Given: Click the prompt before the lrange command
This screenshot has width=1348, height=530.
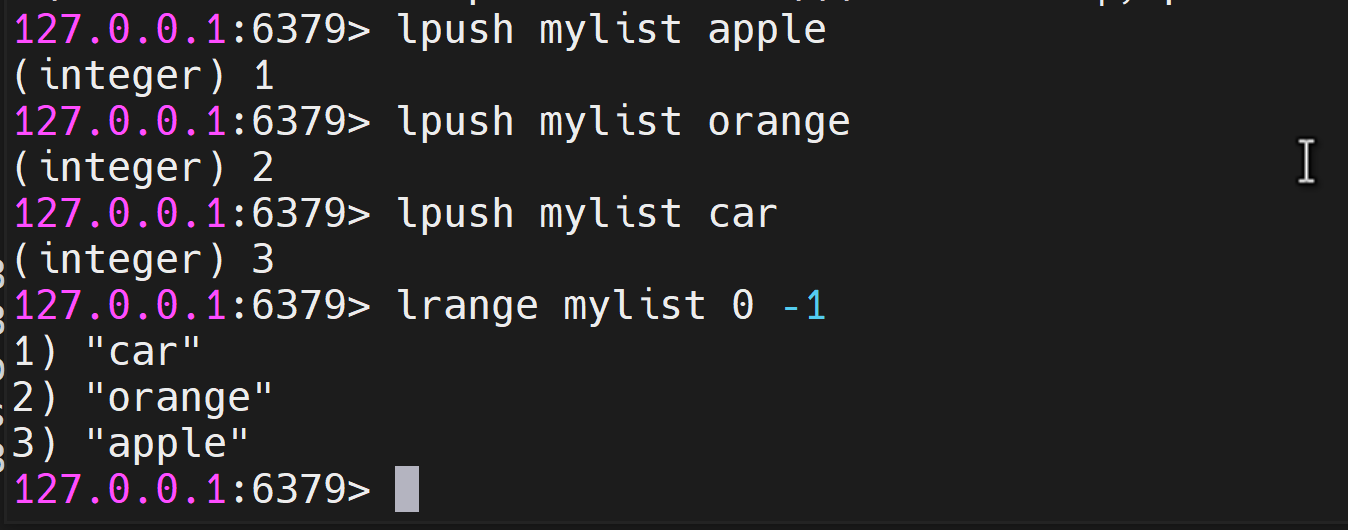Looking at the screenshot, I should point(192,306).
